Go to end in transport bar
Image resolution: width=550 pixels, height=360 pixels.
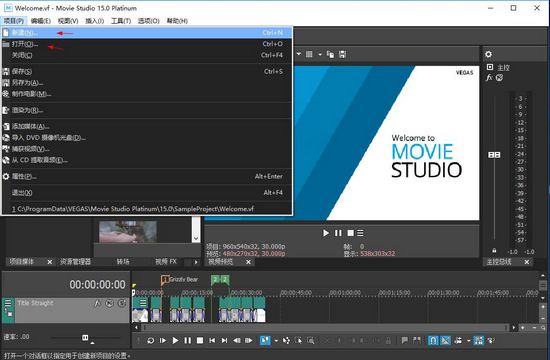point(224,340)
